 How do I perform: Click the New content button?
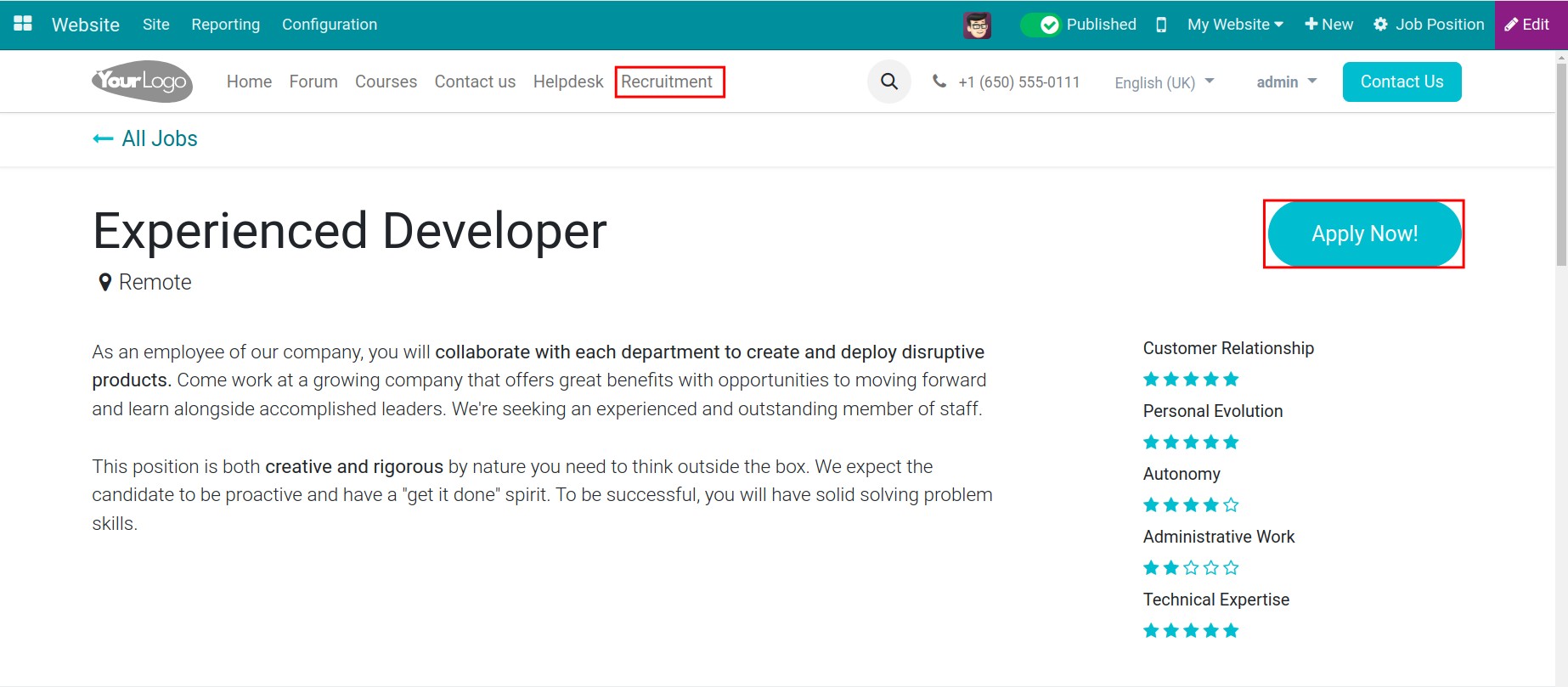pos(1329,25)
